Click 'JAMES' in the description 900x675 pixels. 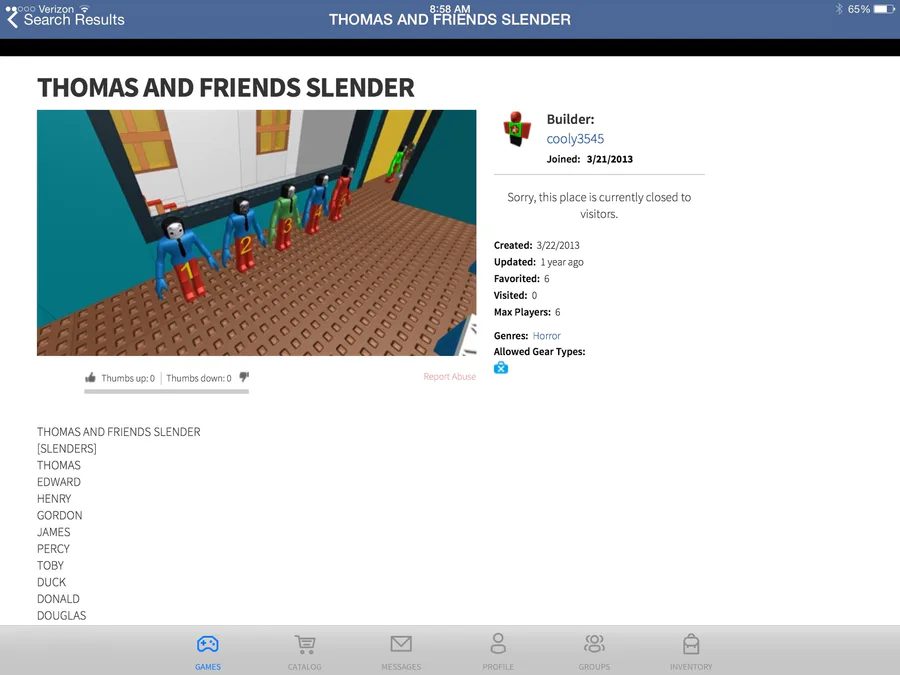coord(54,532)
